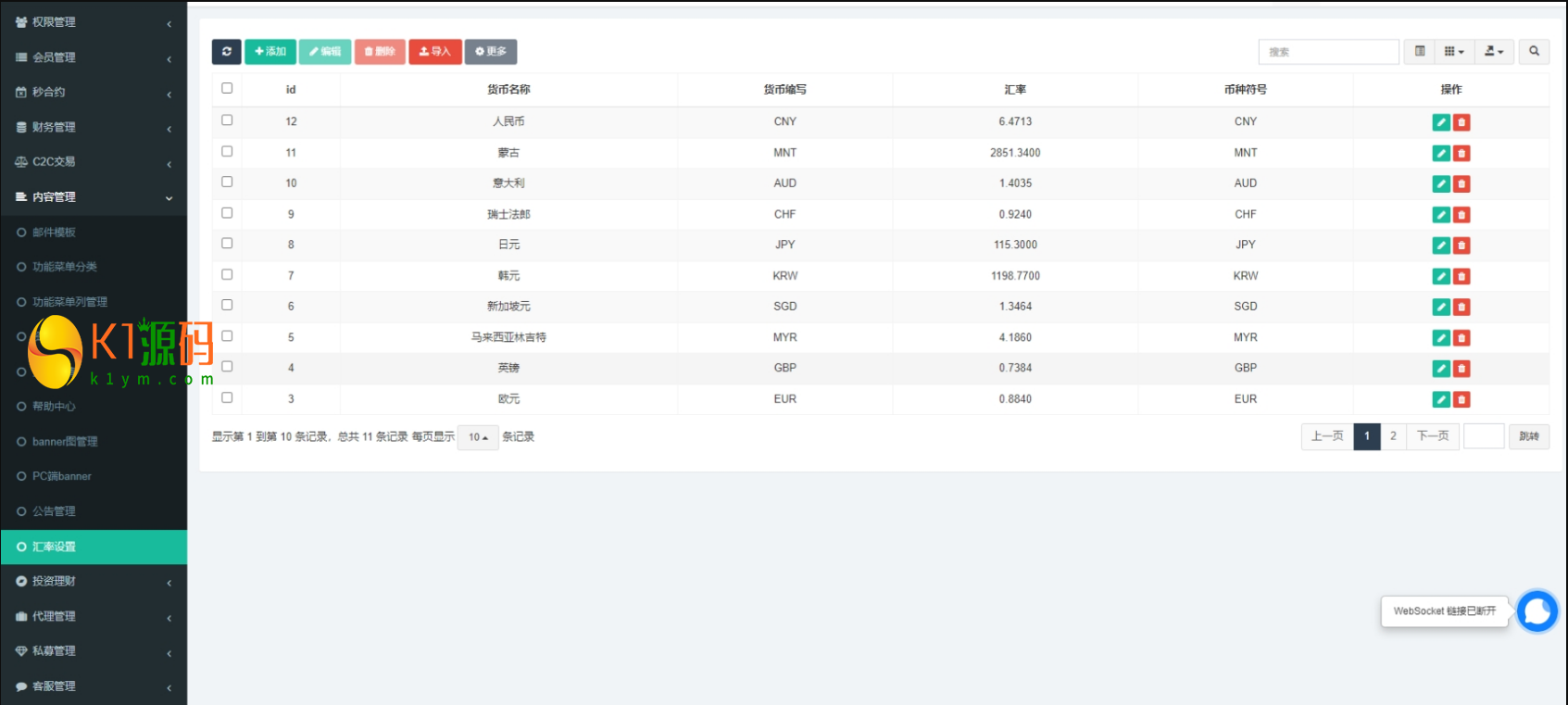Delete the 欧元 EUR row
This screenshot has height=705, width=1568.
(1461, 399)
